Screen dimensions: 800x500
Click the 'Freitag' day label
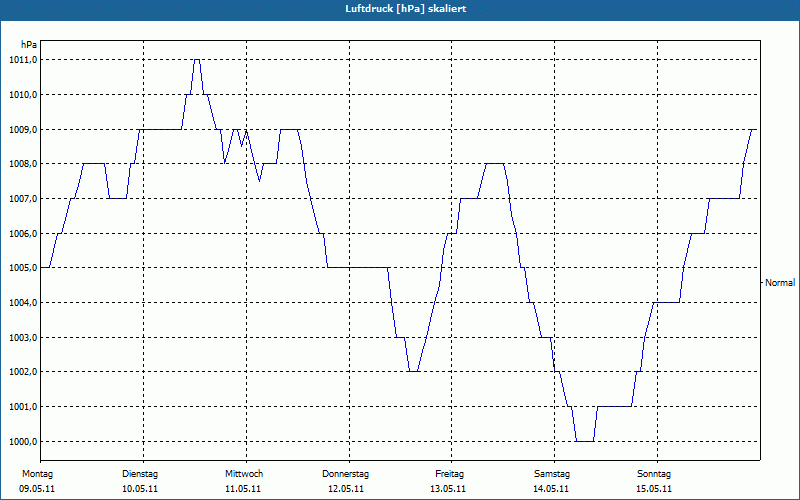coord(449,474)
